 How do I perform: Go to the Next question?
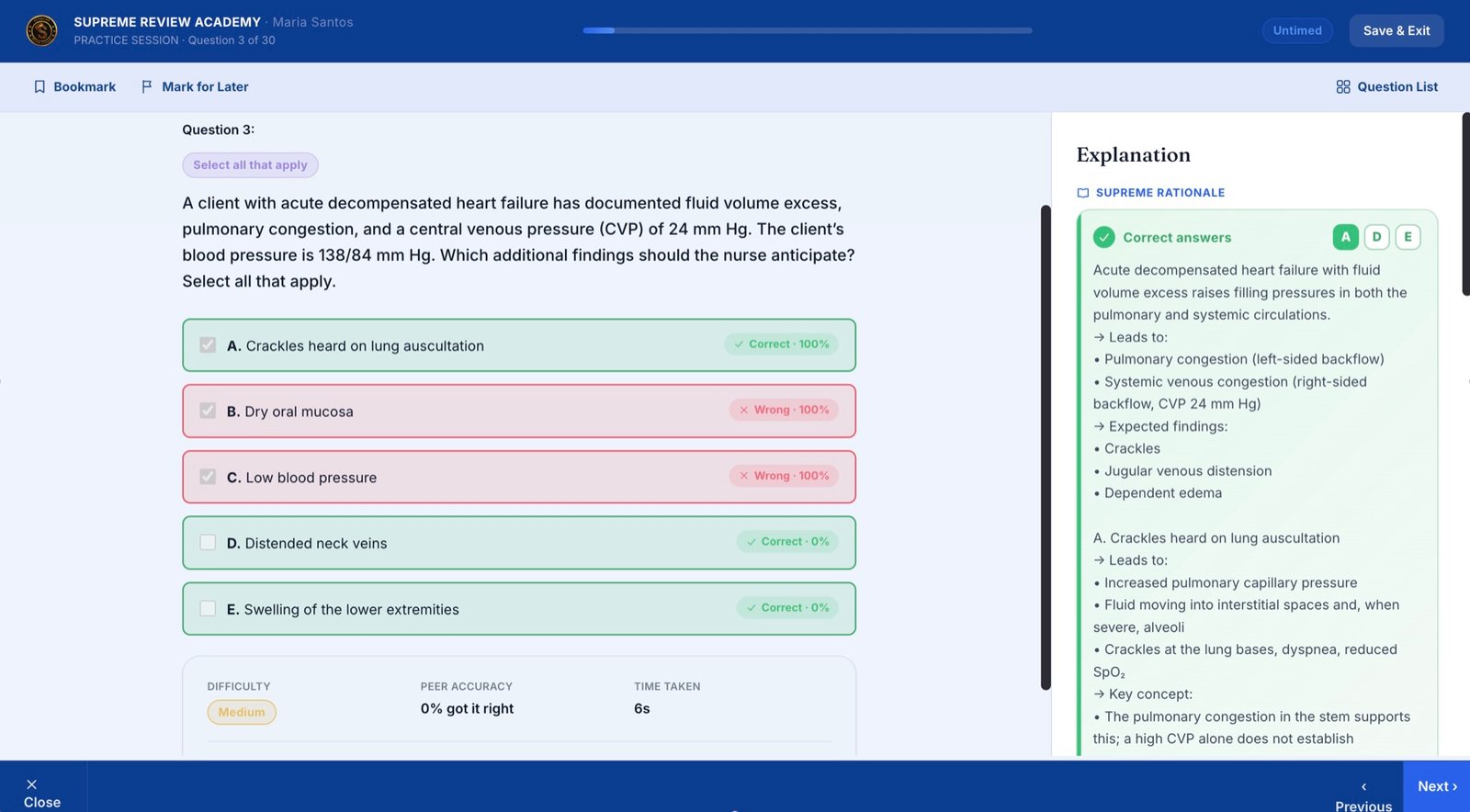[1437, 786]
